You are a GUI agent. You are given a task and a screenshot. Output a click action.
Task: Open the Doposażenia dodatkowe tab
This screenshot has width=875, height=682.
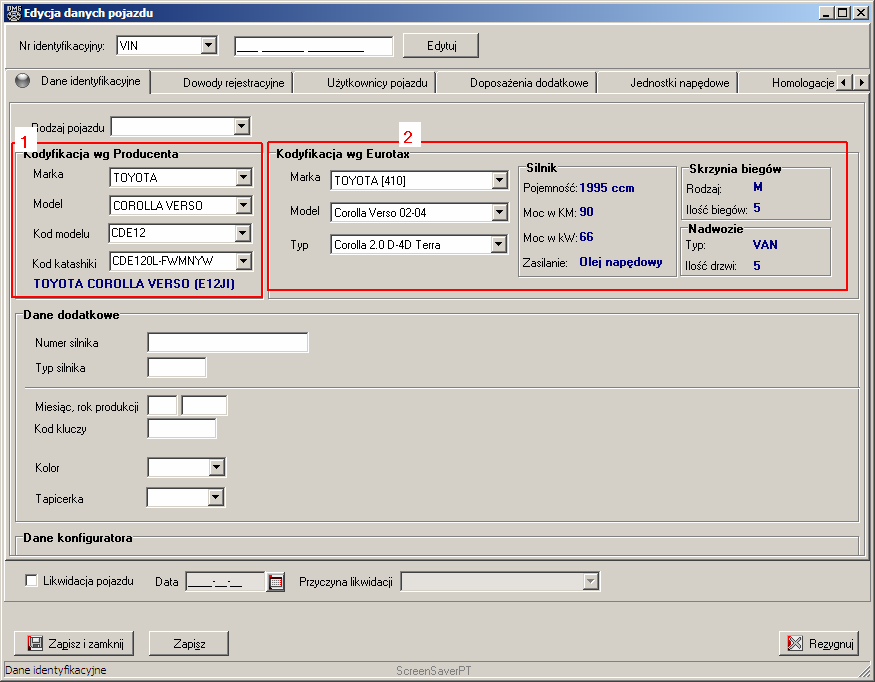pyautogui.click(x=529, y=83)
